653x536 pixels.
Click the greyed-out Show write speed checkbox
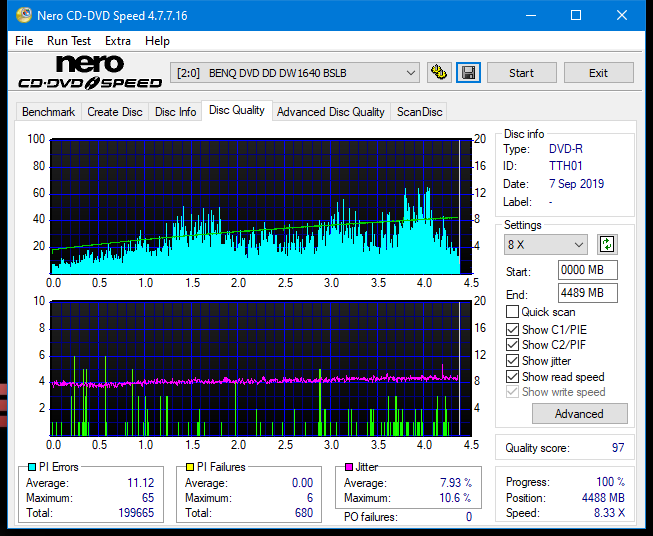coord(512,392)
